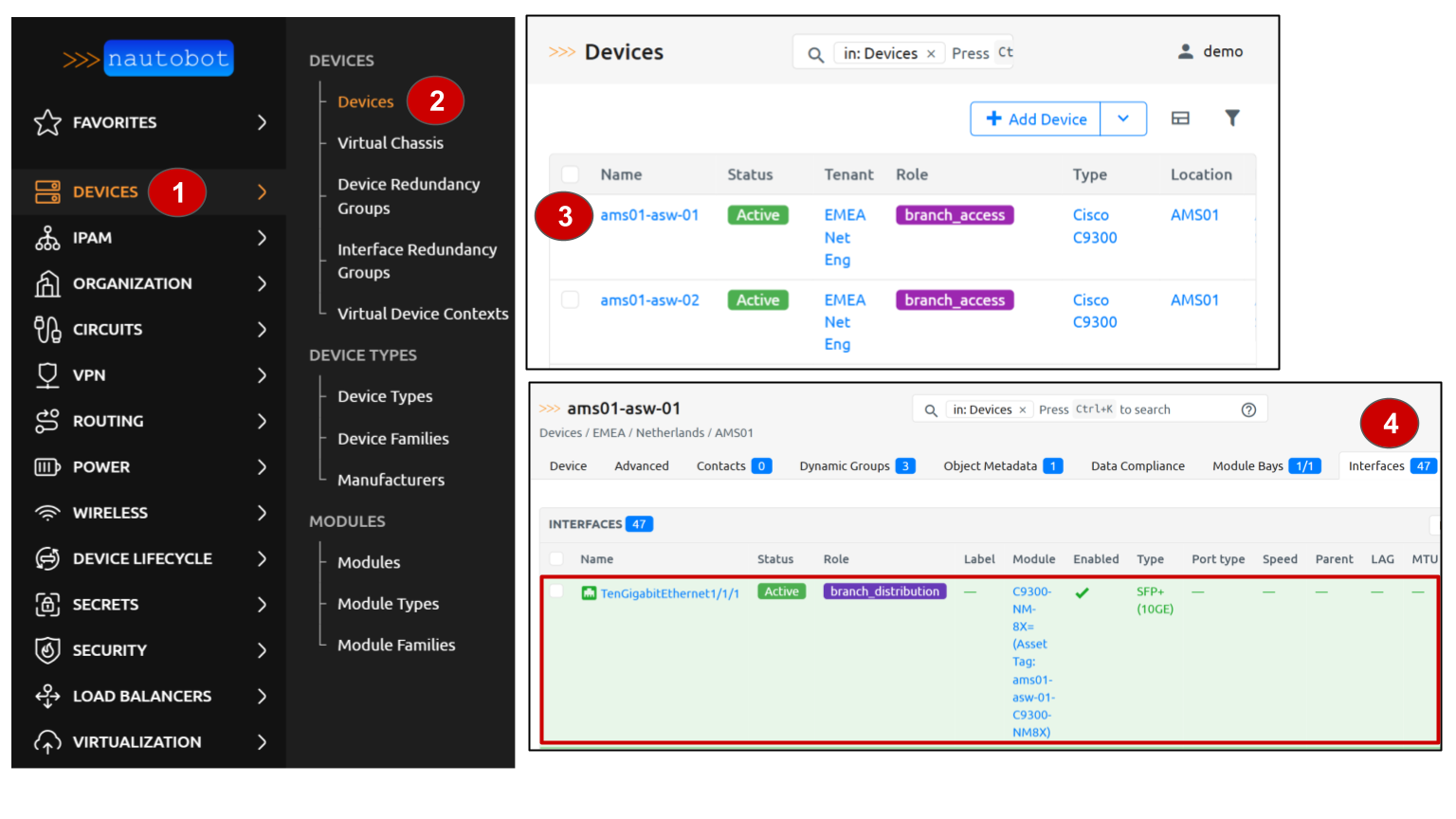Screen dimensions: 1456x819
Task: Check the box for ams01-asw-02 row
Action: click(570, 300)
